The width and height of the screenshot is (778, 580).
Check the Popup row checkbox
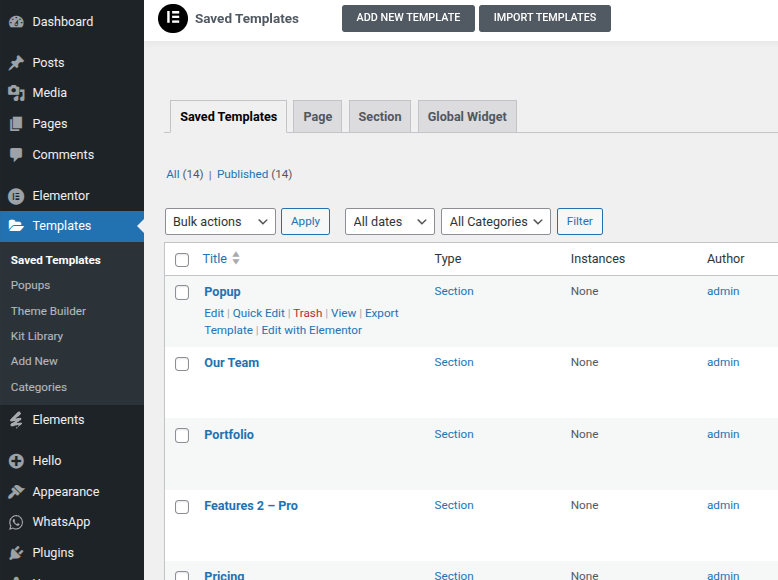pos(182,292)
